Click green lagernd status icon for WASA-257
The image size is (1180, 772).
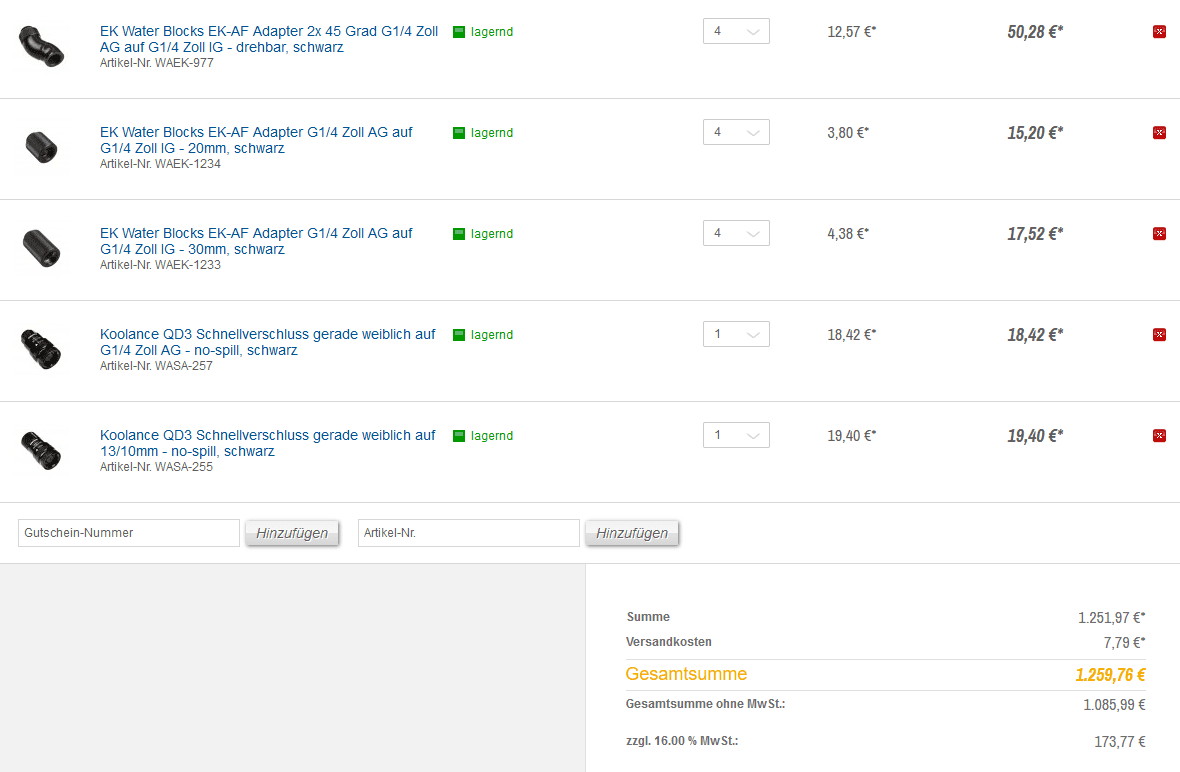point(459,334)
